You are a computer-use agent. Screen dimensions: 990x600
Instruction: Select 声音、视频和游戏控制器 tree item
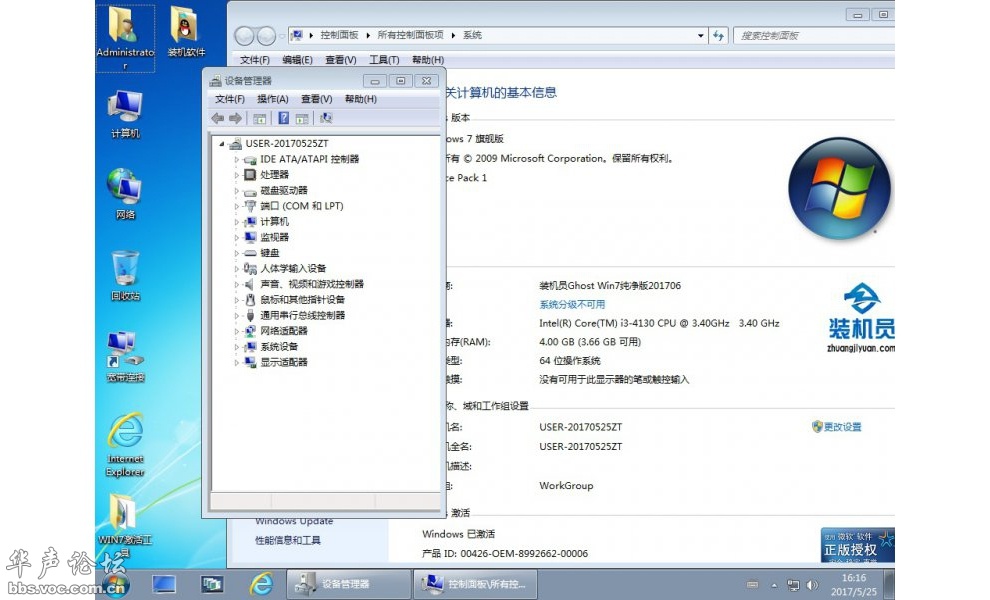tap(312, 284)
